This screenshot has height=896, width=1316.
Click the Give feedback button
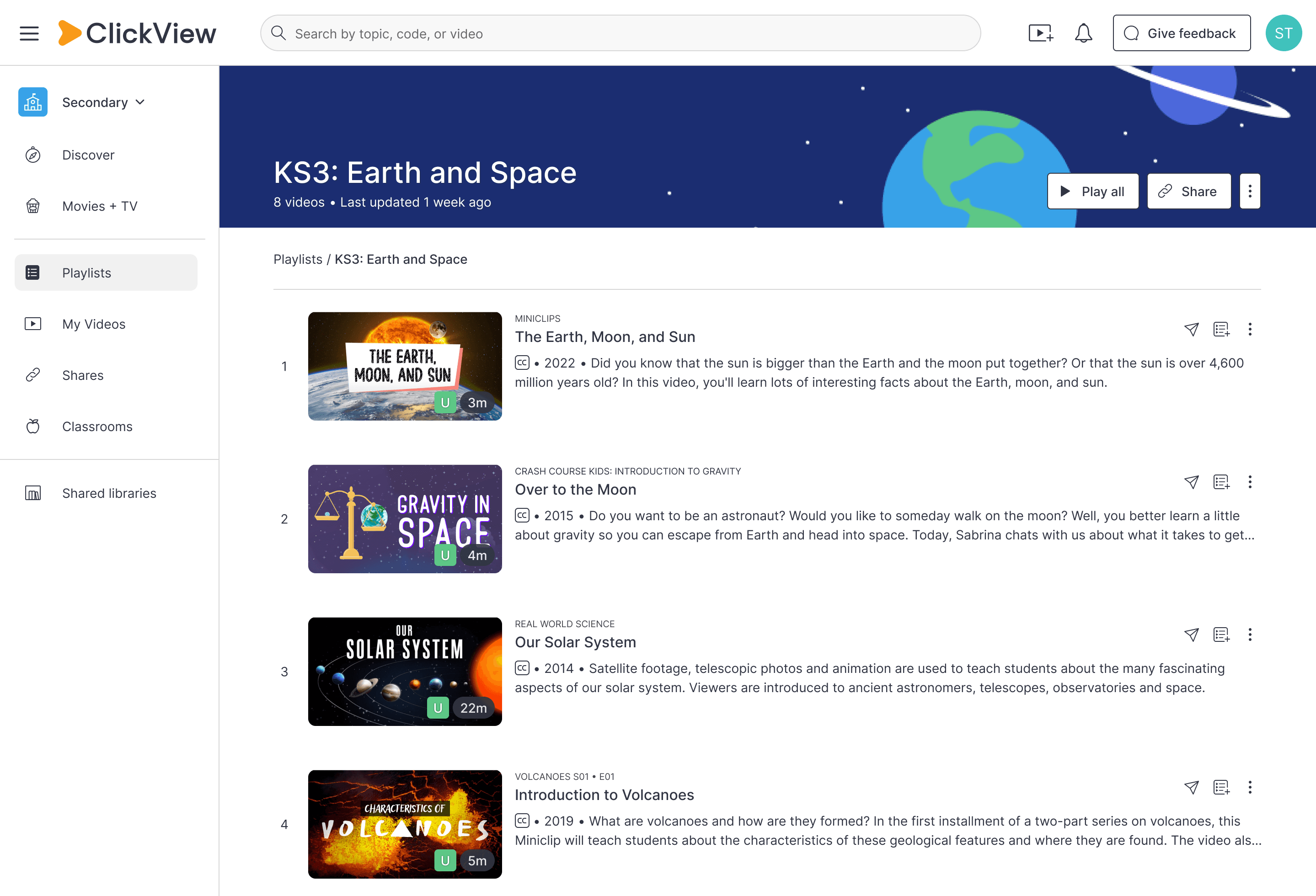(1182, 33)
